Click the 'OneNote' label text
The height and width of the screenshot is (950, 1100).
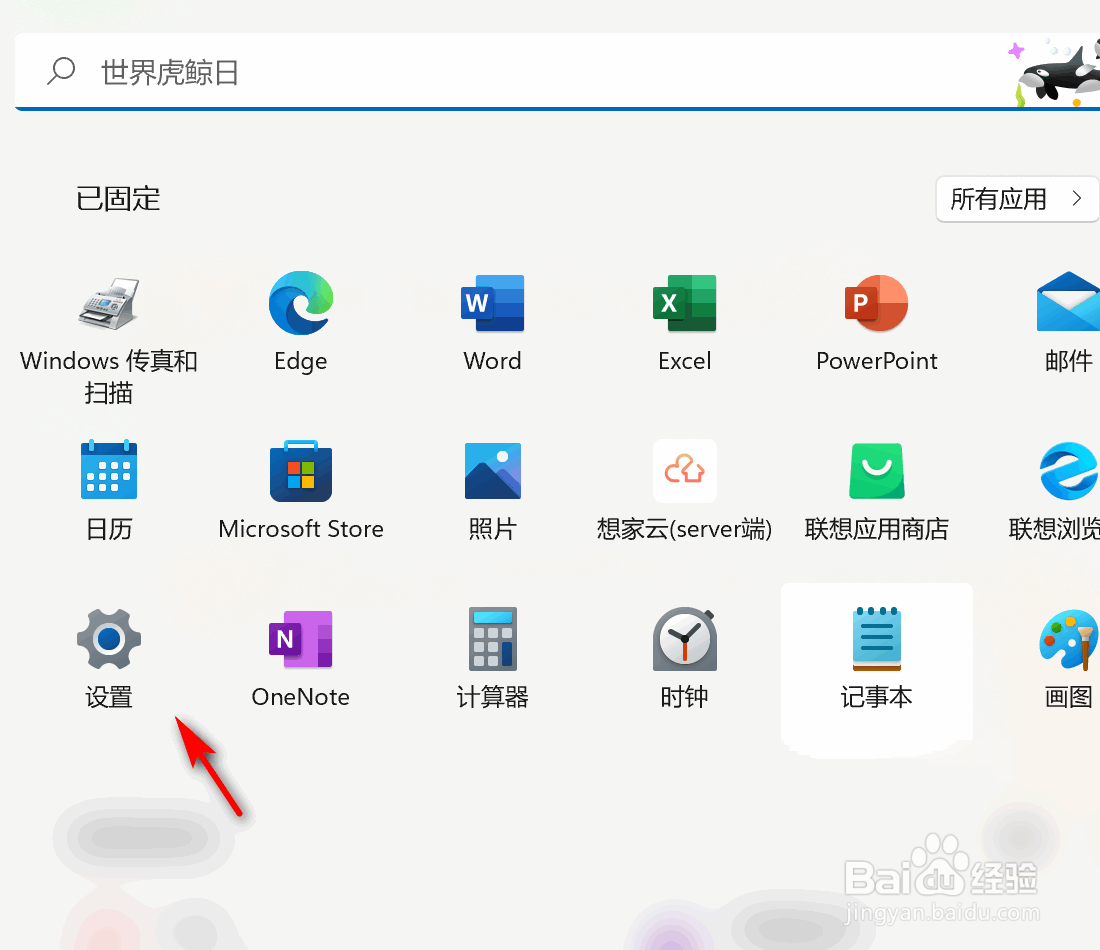click(301, 697)
